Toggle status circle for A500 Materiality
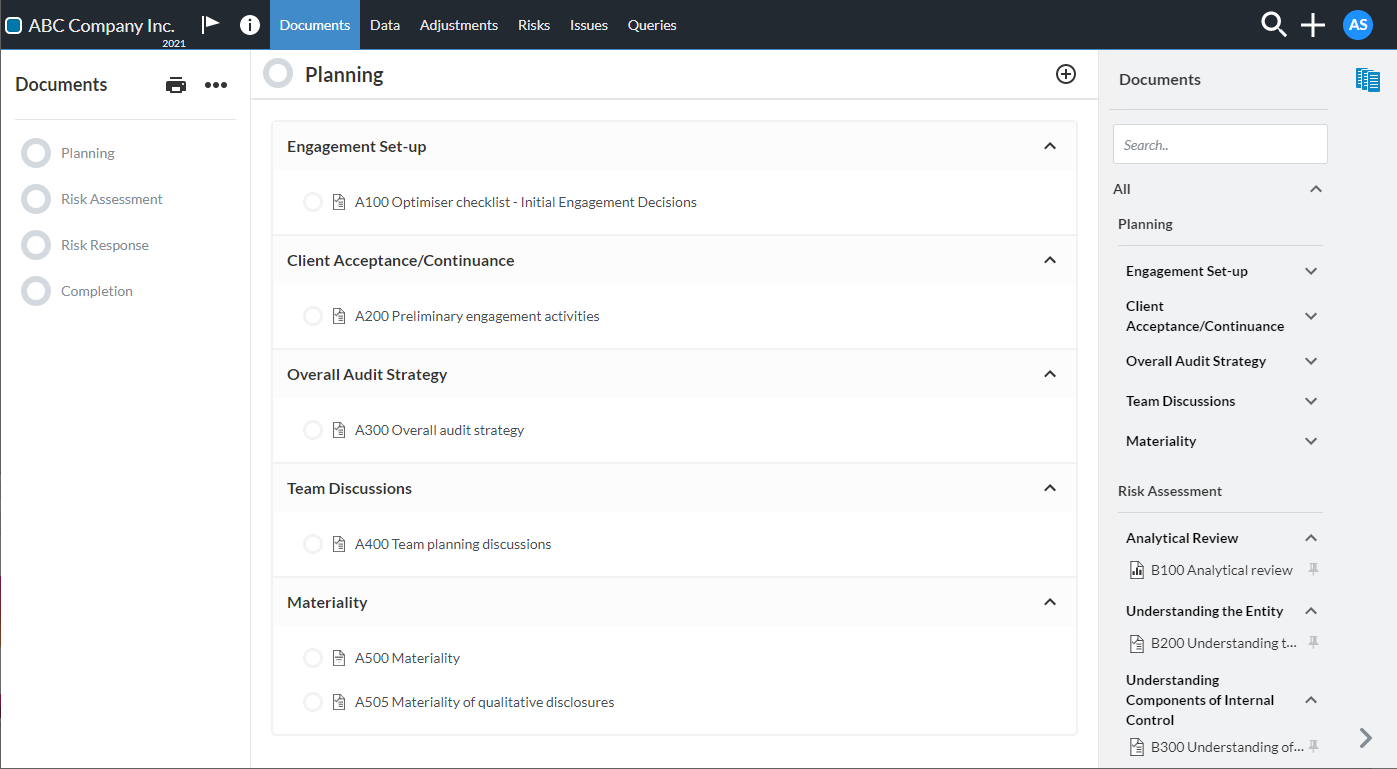This screenshot has height=769, width=1397. (313, 658)
